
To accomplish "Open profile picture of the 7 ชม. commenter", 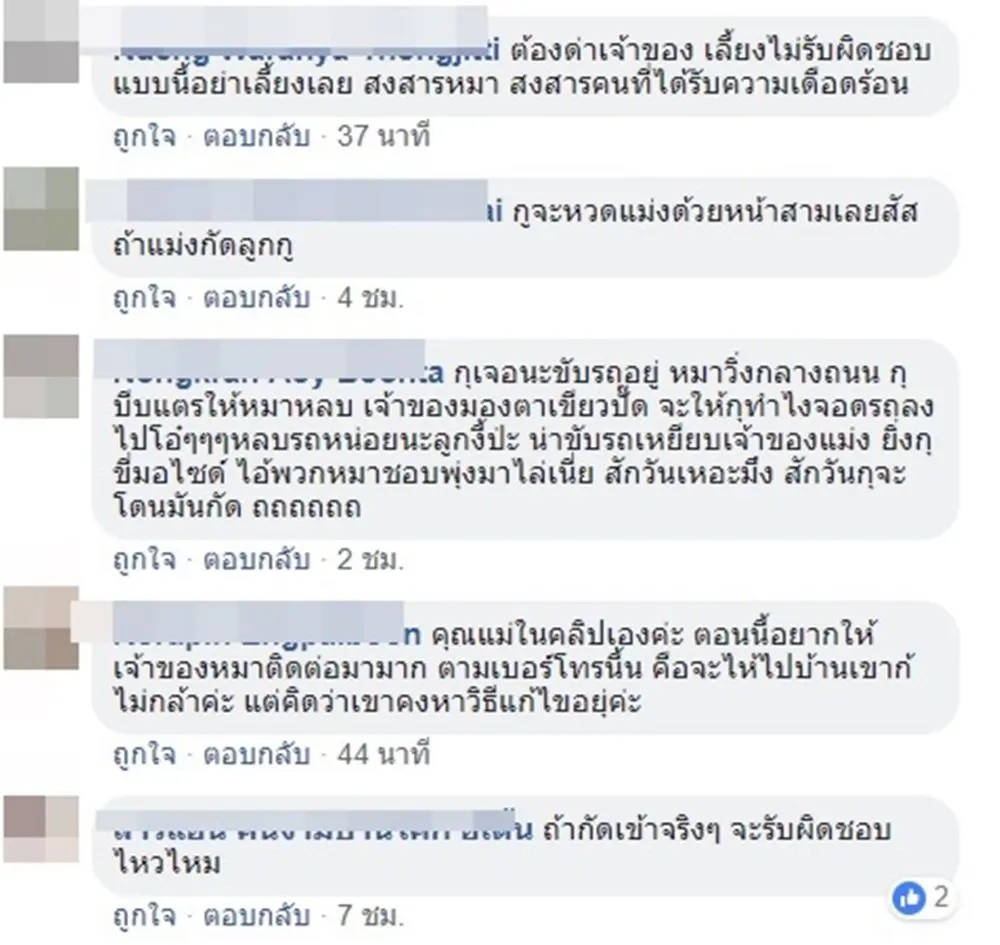I will pos(41,829).
